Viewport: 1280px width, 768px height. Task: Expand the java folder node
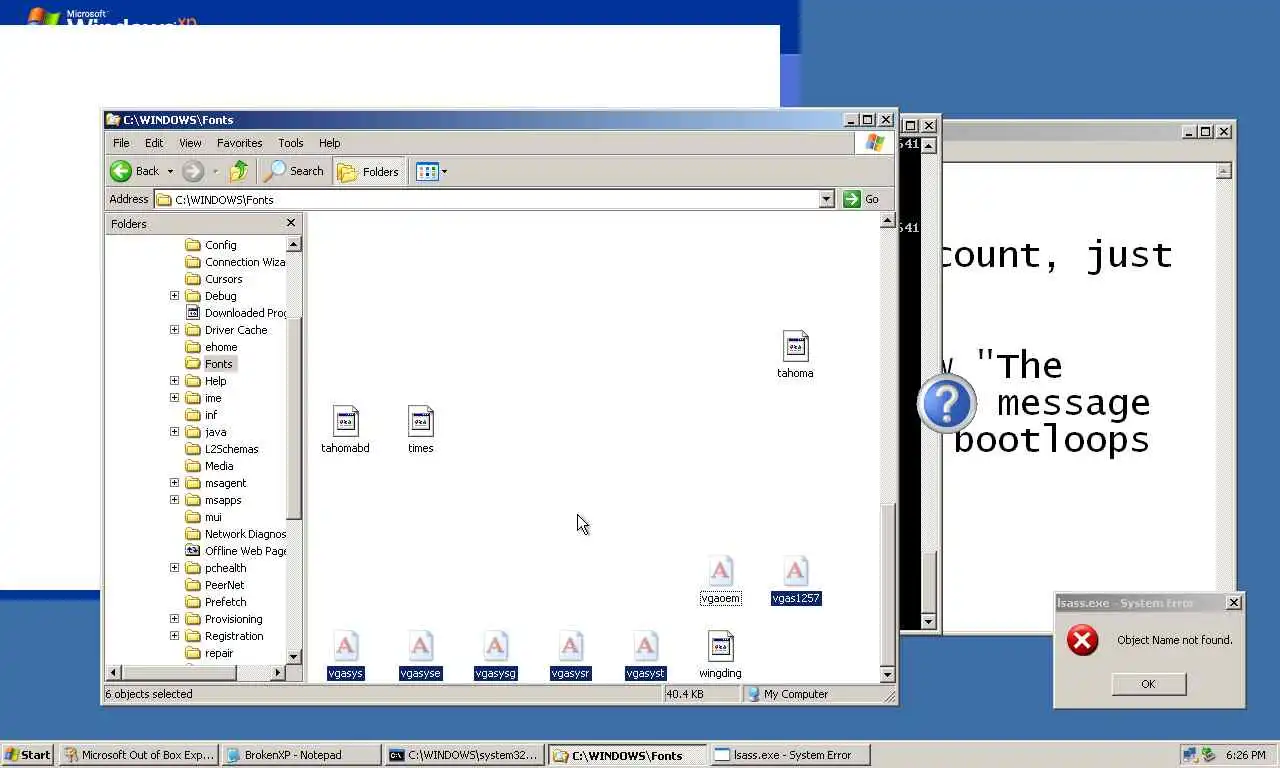click(x=174, y=432)
